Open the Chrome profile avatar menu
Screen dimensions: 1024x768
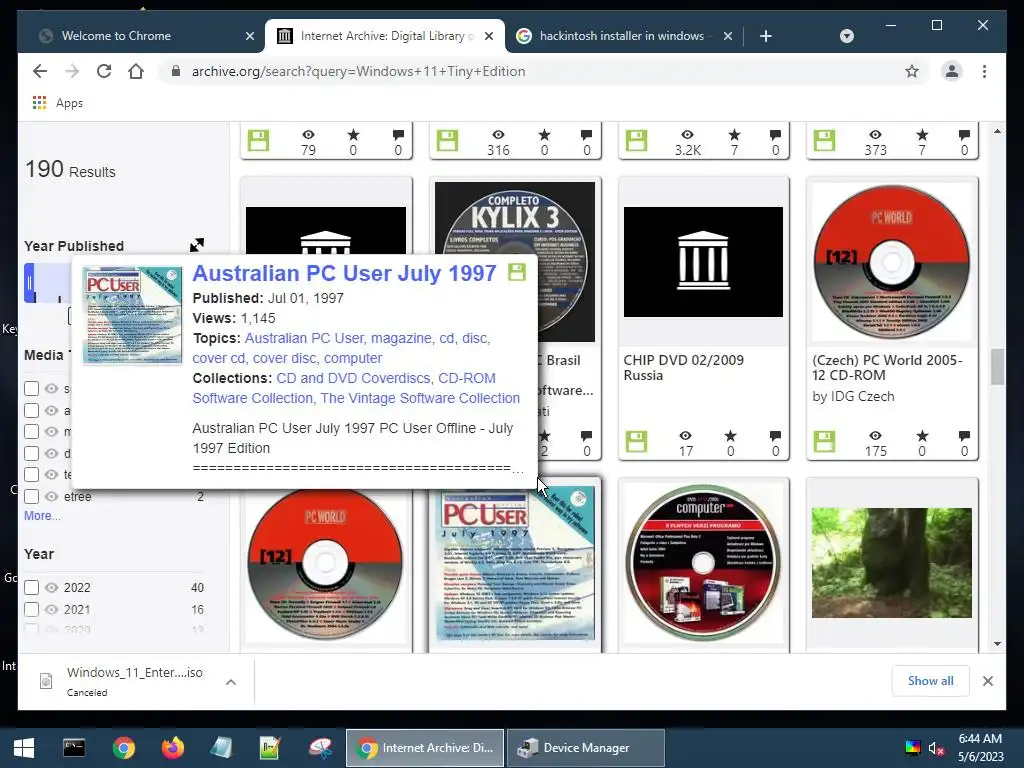[x=952, y=71]
